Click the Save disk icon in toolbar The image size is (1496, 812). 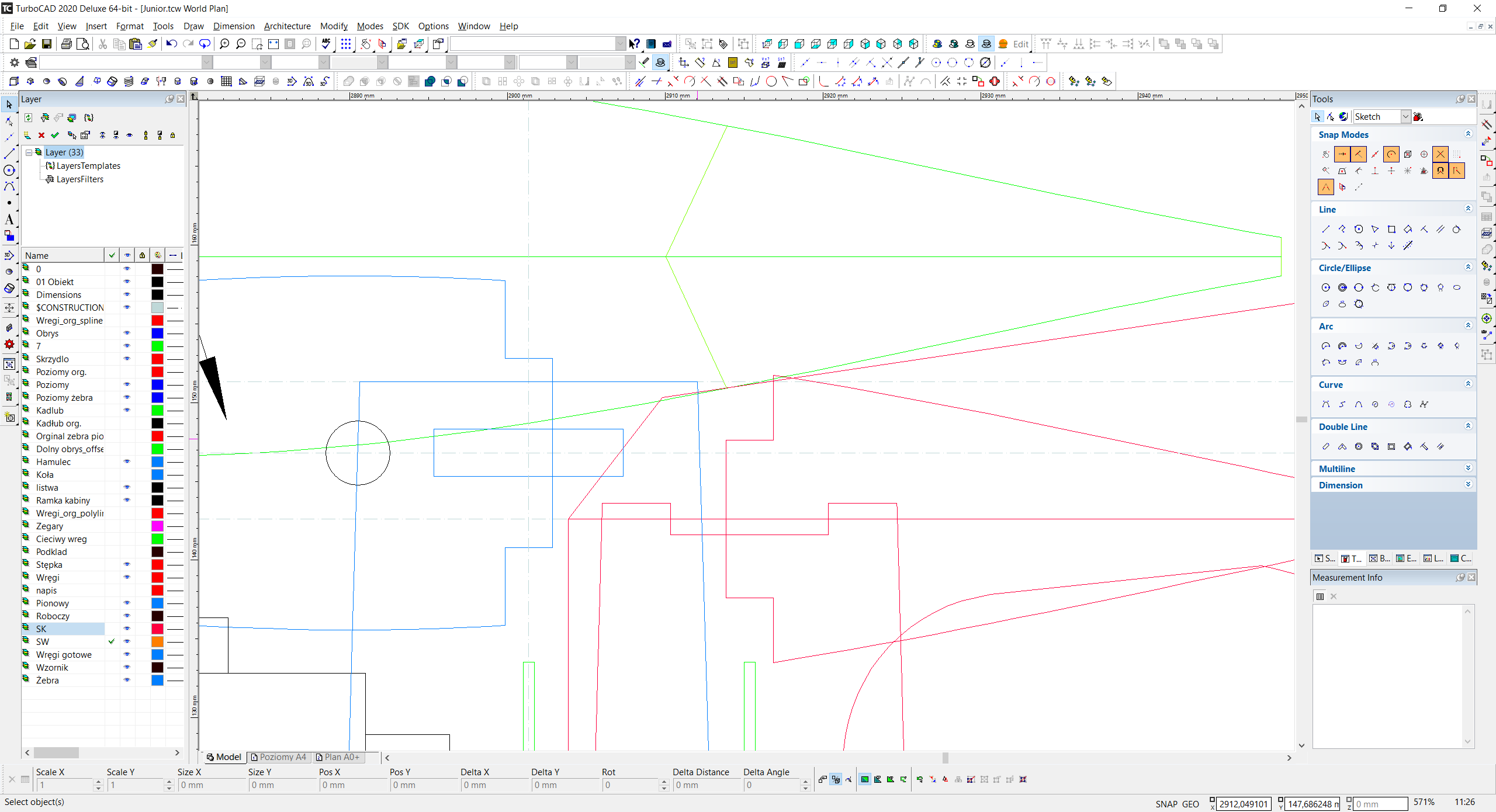point(47,44)
